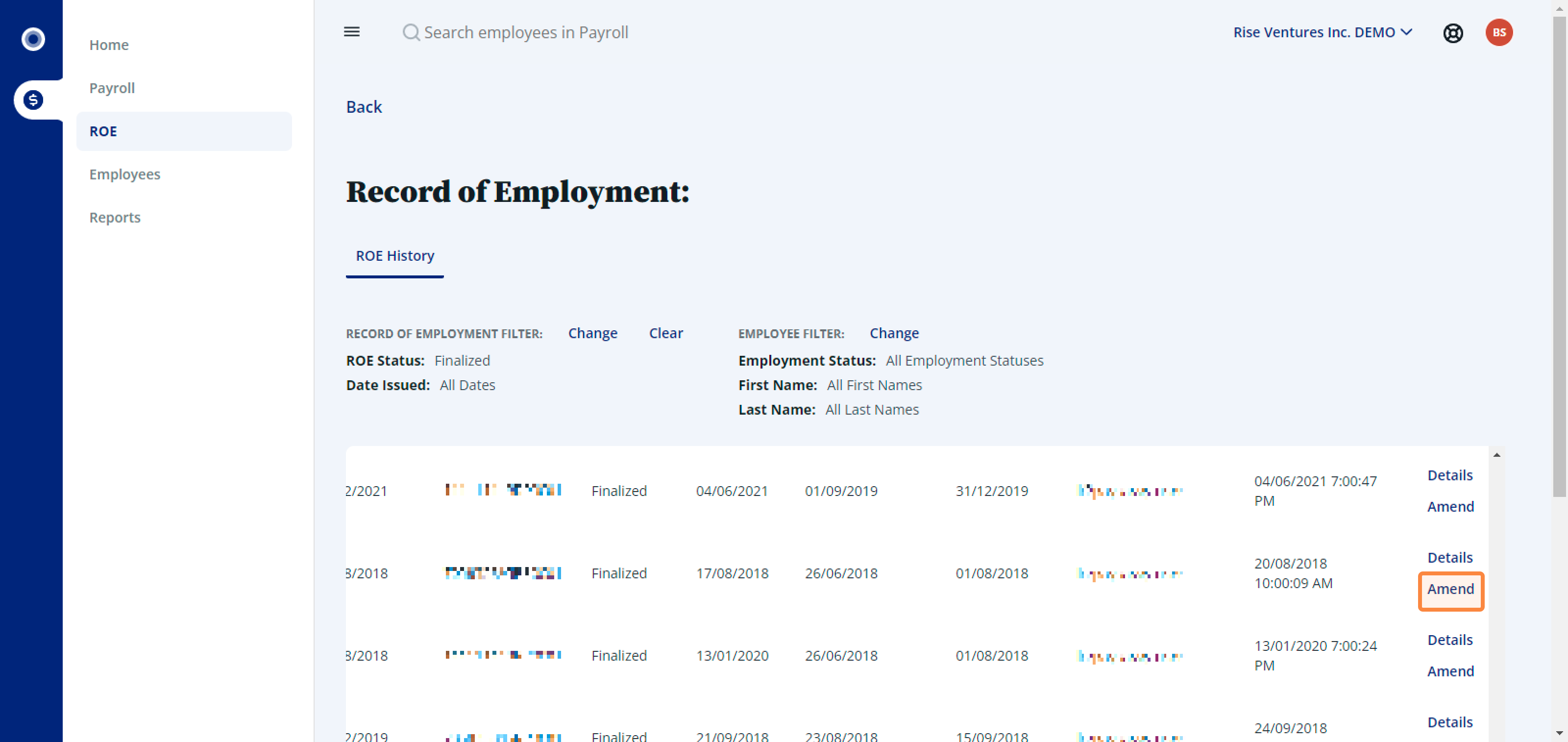1568x742 pixels.
Task: Click the table scroll-up arrow
Action: click(x=1496, y=455)
